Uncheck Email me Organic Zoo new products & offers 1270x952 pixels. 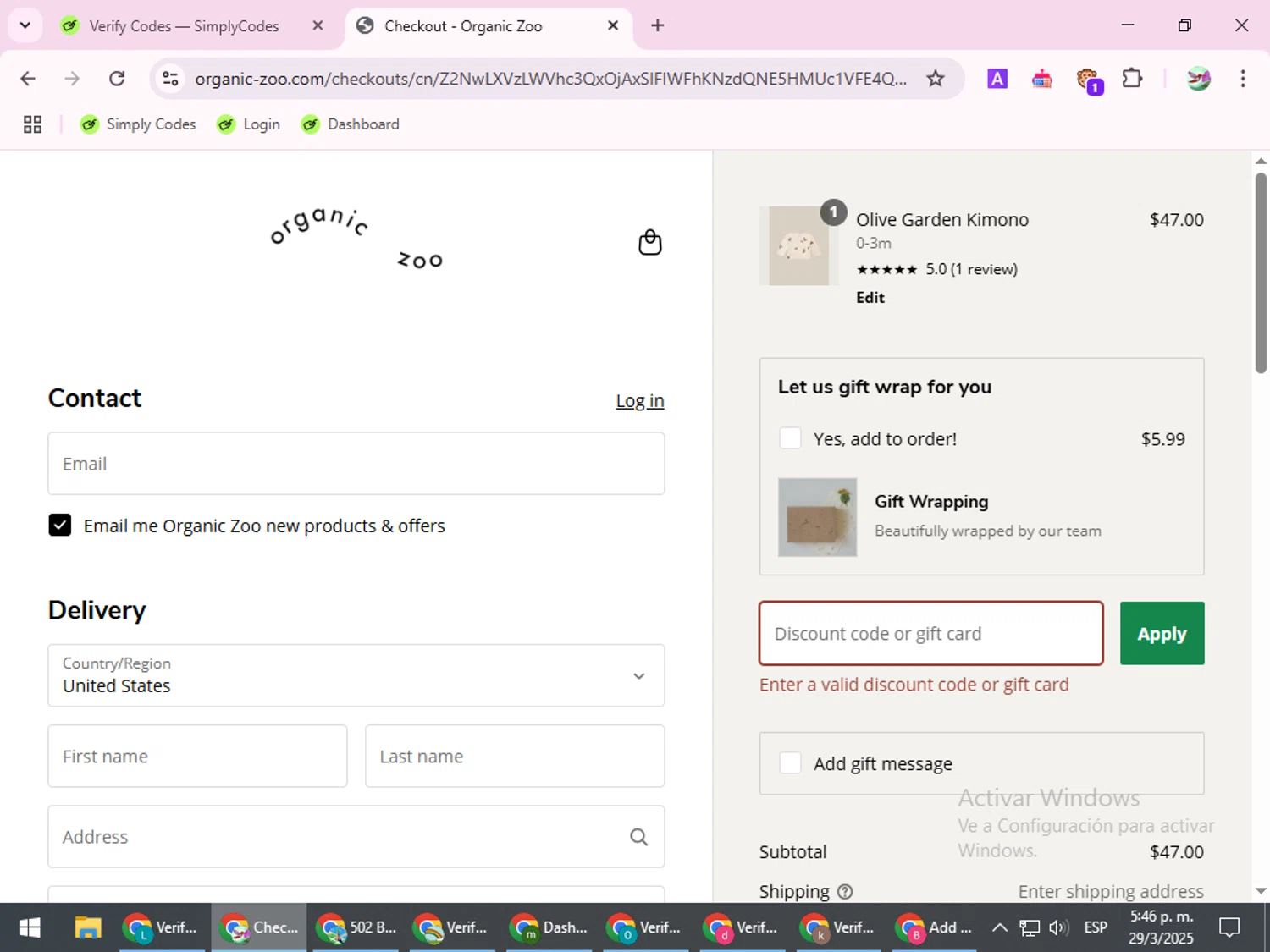click(x=60, y=526)
